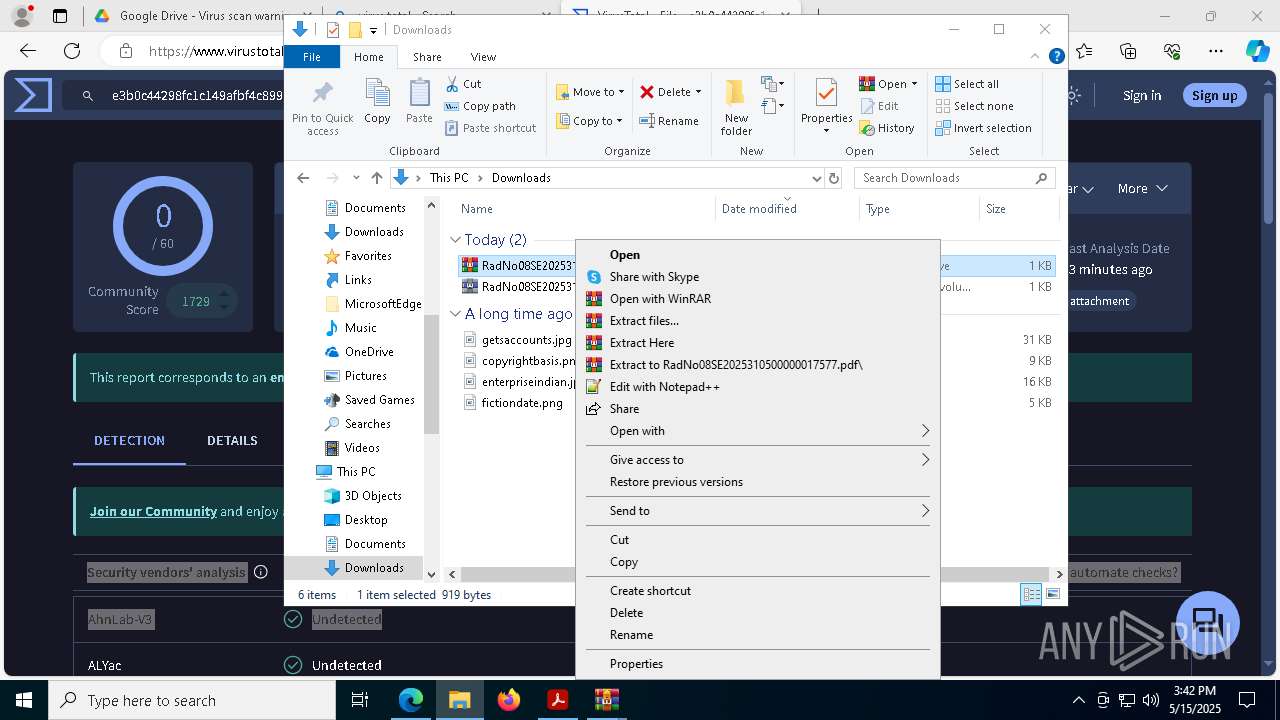Choose Edit with Notepad++
Screen dimensions: 1280x720
pyautogui.click(x=757, y=387)
